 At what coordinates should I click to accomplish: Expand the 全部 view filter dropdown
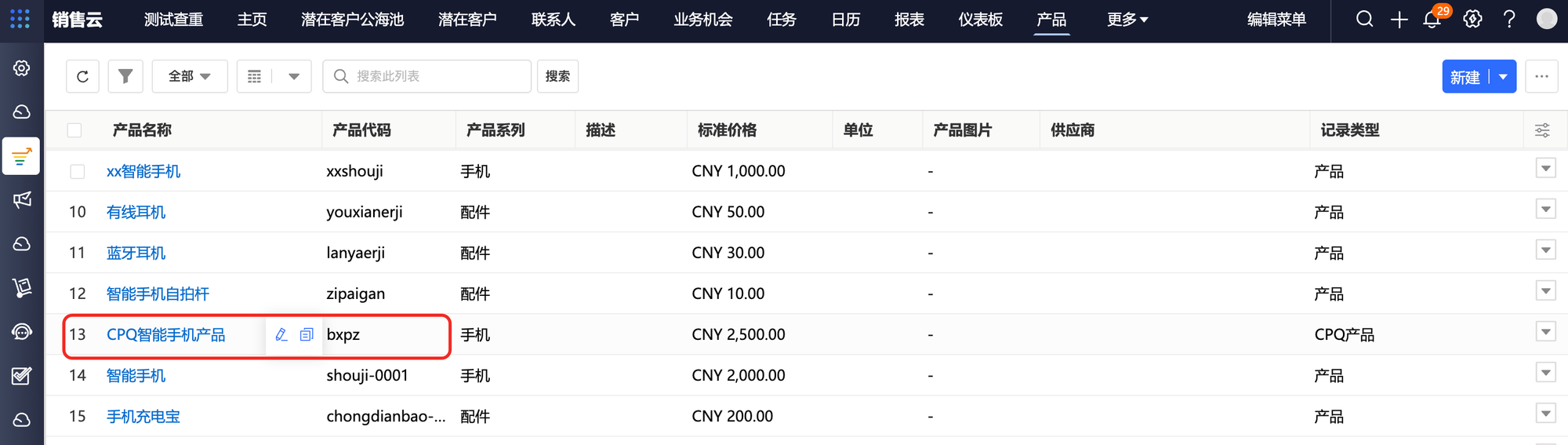point(190,76)
